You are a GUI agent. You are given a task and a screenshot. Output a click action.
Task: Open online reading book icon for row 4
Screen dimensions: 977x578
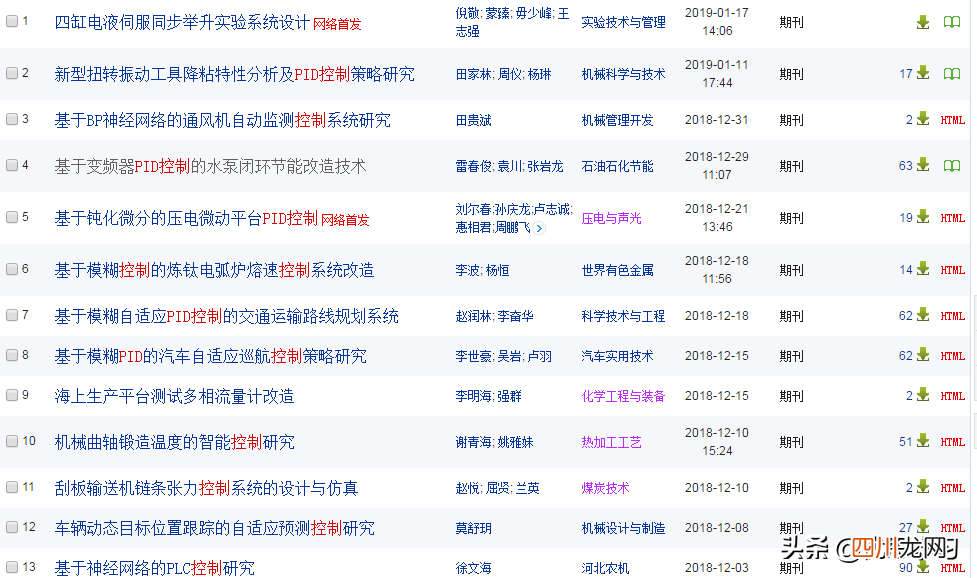coord(951,166)
